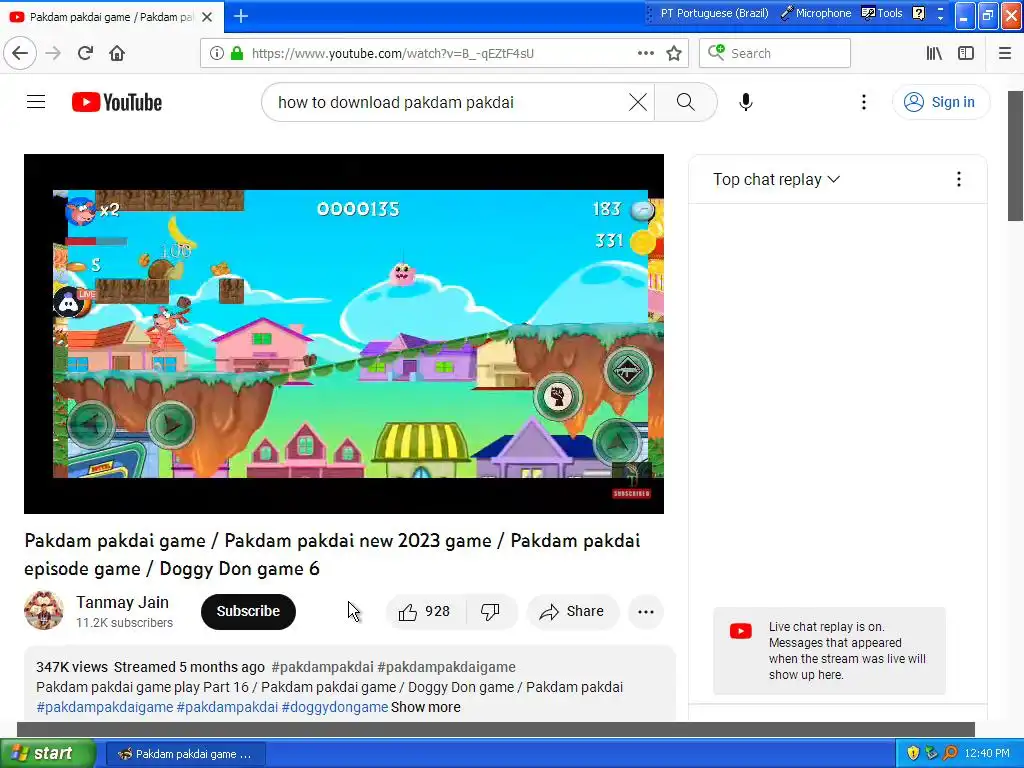1024x768 pixels.
Task: Close the Pakdam pakdai game tab
Action: click(207, 17)
